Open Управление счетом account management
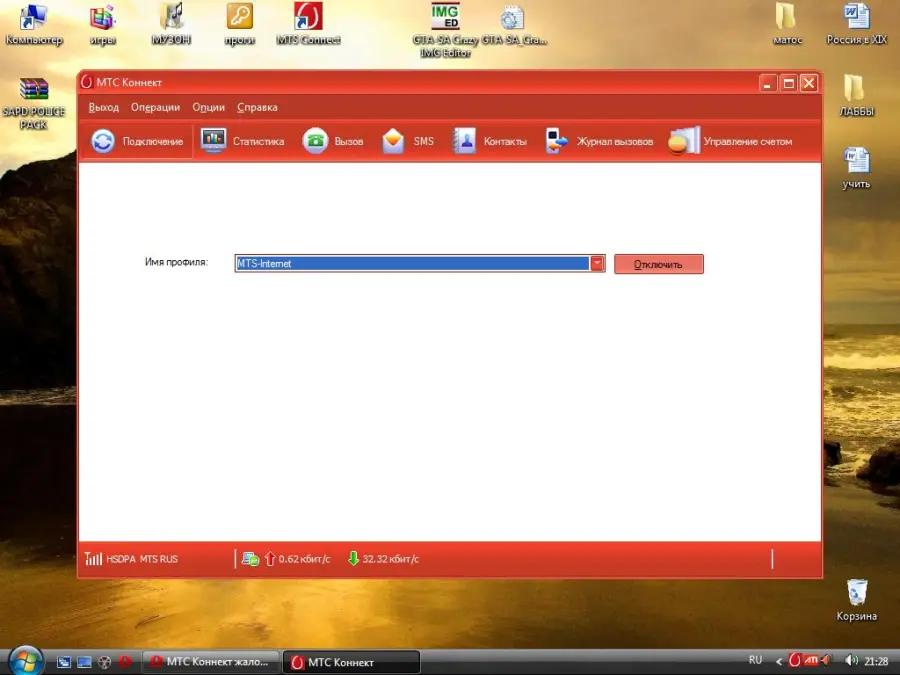 point(730,141)
